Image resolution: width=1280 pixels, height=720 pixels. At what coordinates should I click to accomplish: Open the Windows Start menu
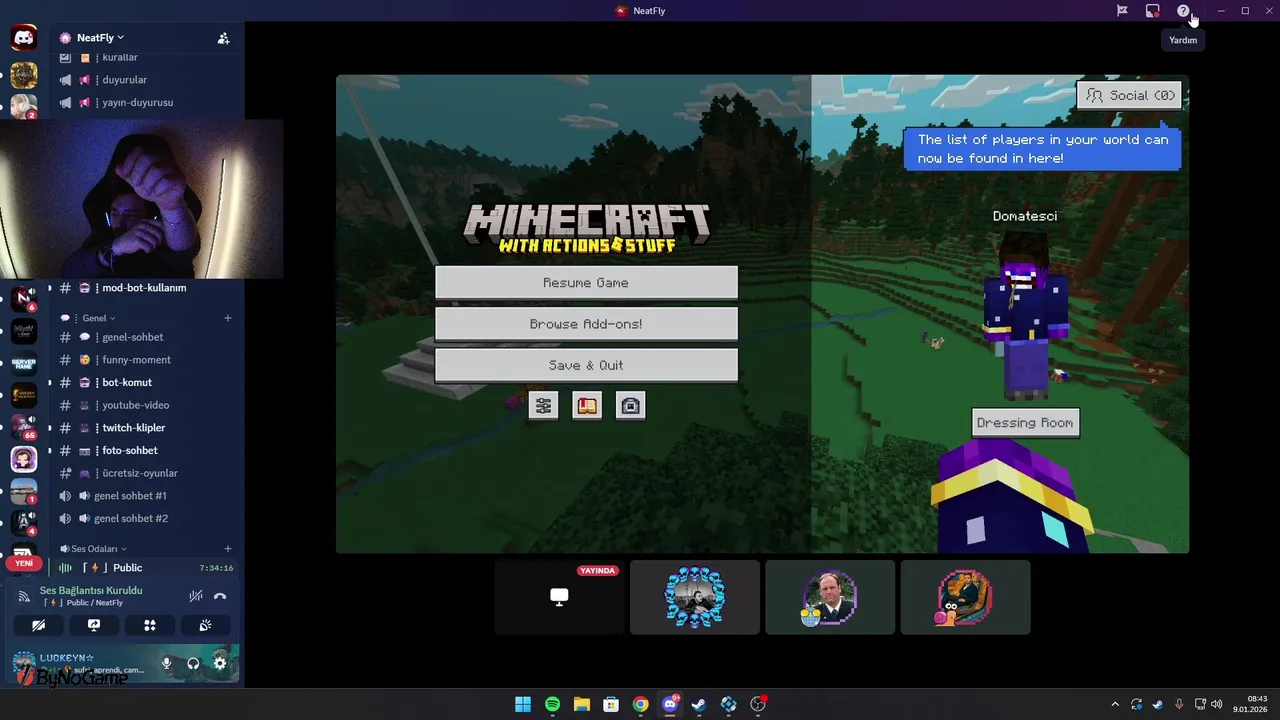click(x=523, y=705)
